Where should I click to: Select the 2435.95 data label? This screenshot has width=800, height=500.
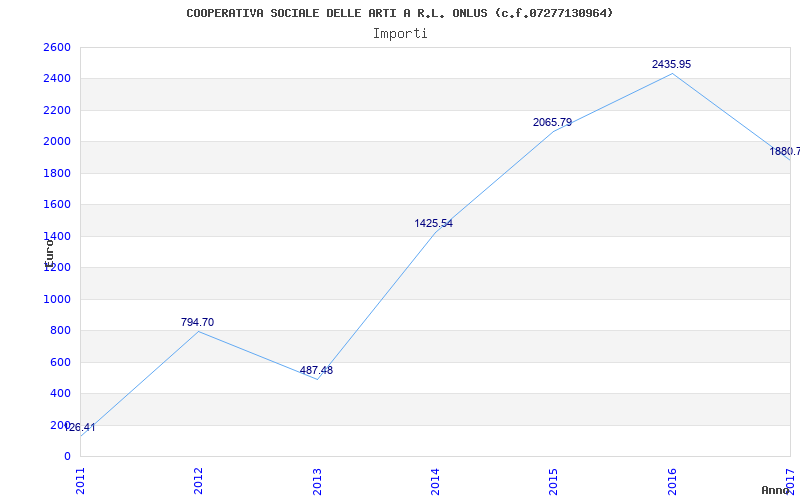(x=671, y=64)
